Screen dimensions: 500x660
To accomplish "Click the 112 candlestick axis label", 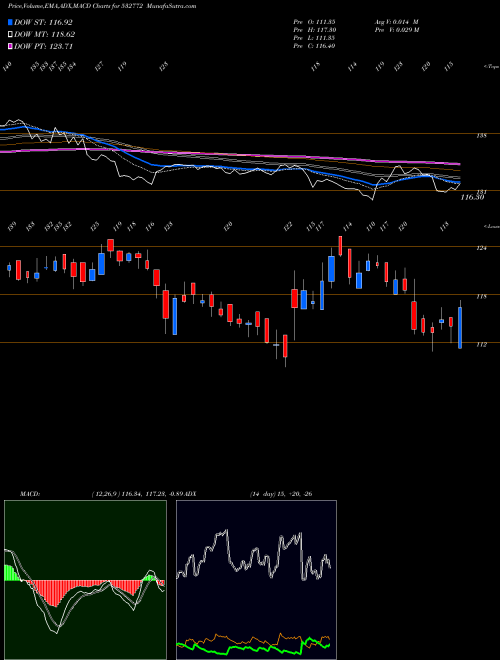I will [x=482, y=344].
